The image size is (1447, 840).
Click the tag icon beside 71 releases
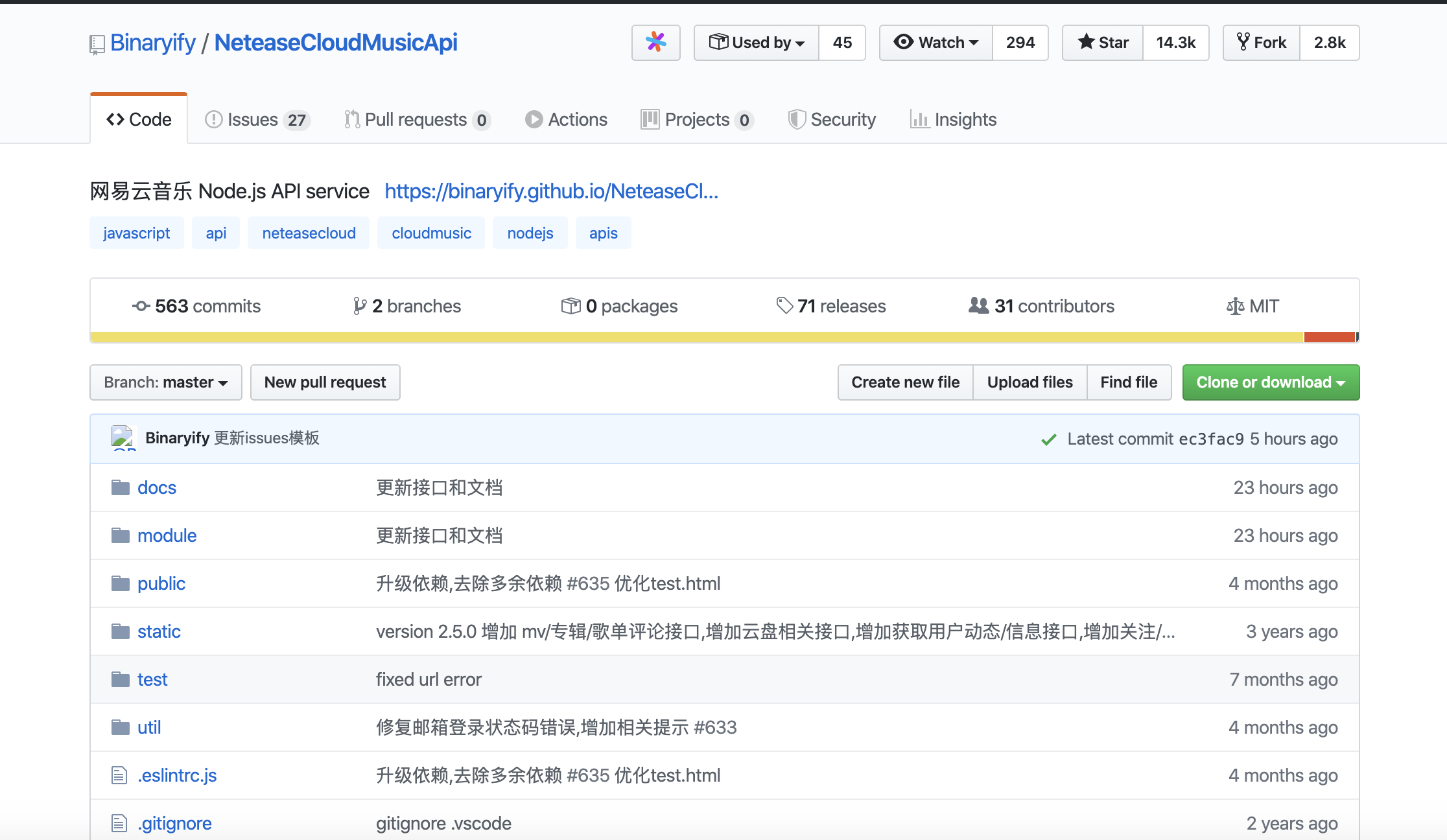pos(783,305)
